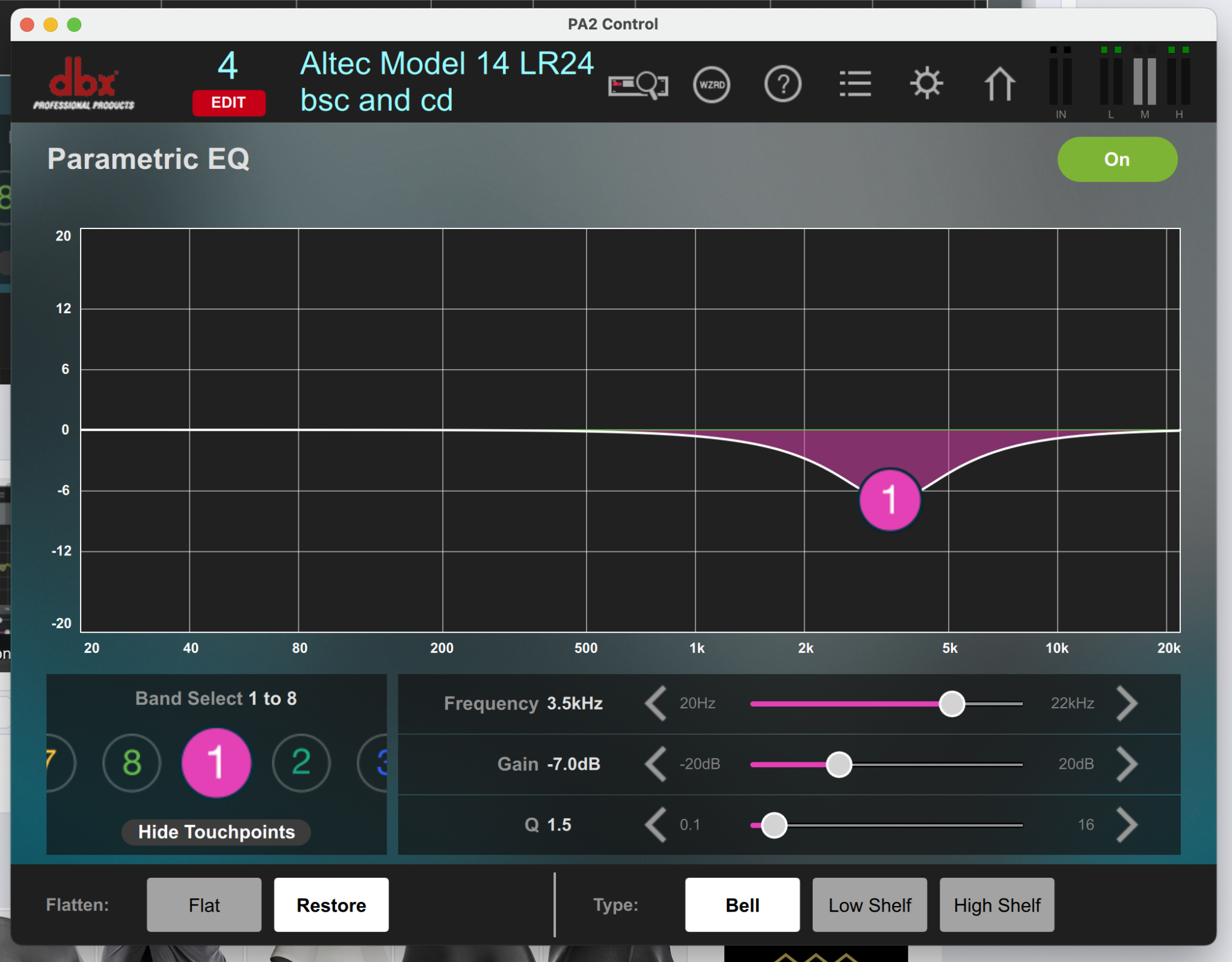The height and width of the screenshot is (962, 1232).
Task: Select EQ band 2
Action: click(x=301, y=762)
